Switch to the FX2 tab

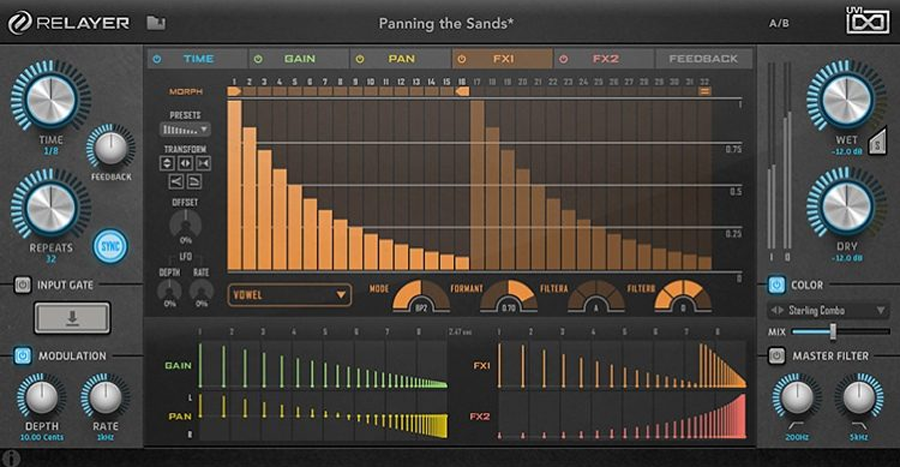(604, 59)
